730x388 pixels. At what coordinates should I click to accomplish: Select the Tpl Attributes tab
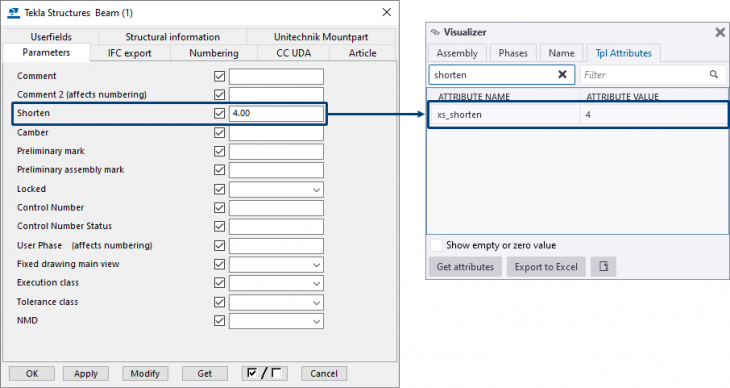tap(623, 53)
